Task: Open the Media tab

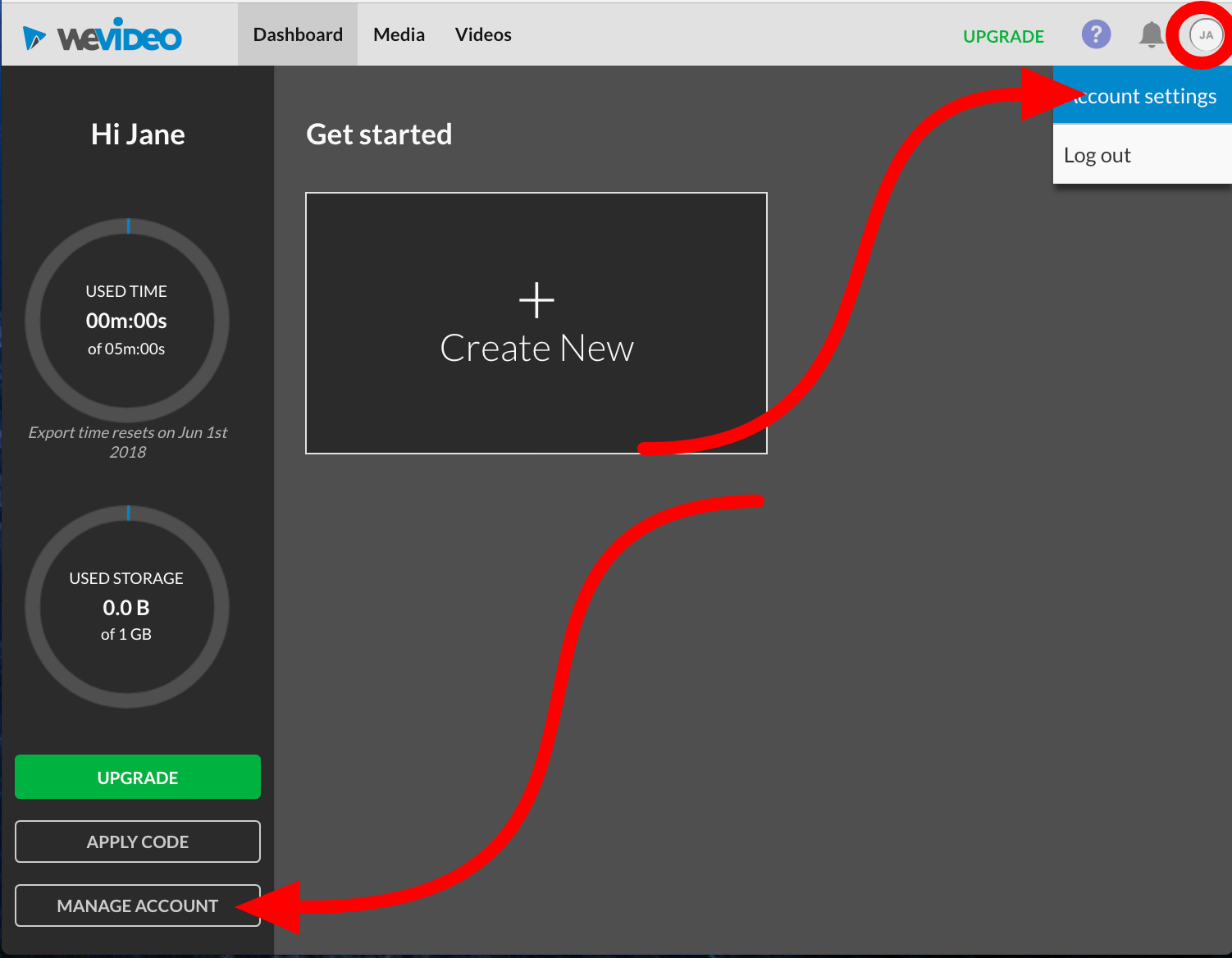Action: (x=399, y=34)
